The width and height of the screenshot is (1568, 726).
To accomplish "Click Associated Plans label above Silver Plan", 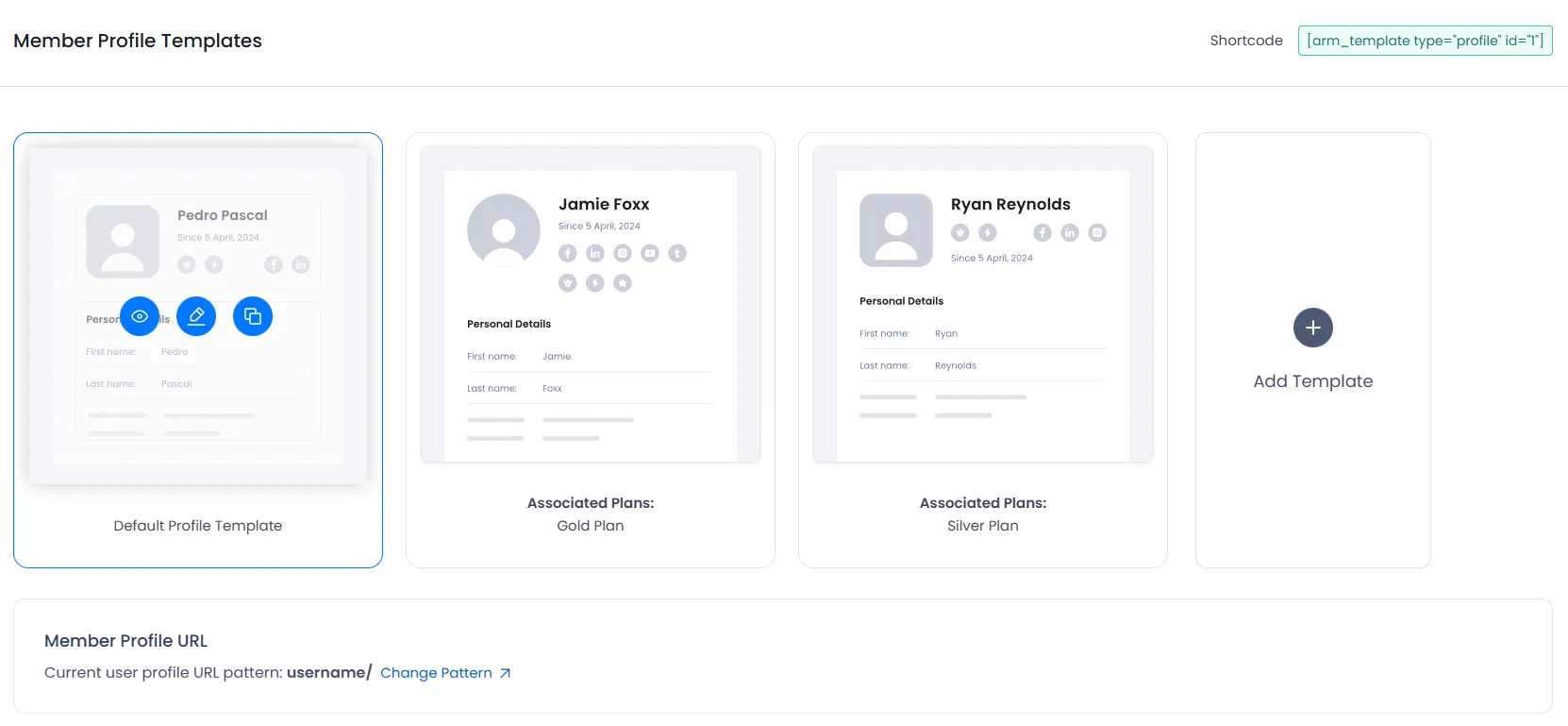I will 983,503.
